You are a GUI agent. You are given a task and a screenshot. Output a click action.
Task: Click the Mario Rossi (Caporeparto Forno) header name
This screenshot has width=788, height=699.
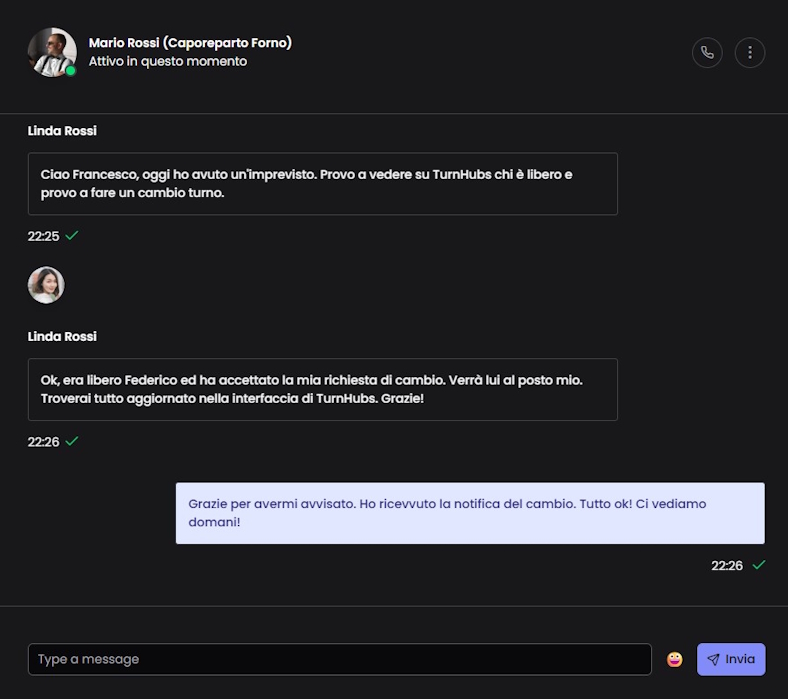coord(190,43)
